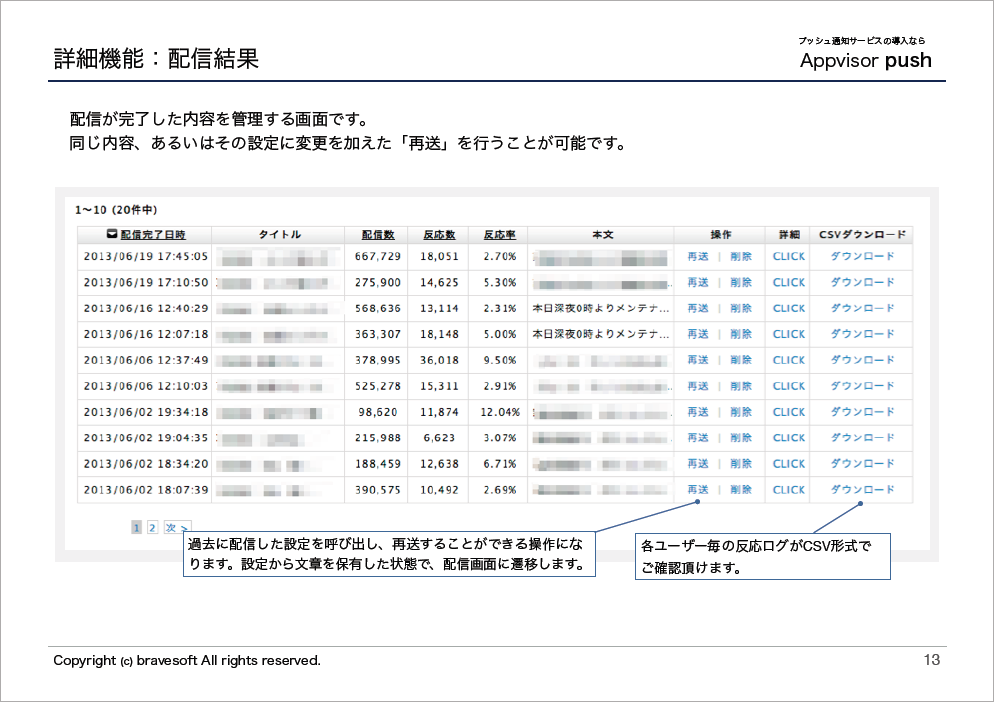Click 削除 for the 2013/06/19 17:45:05 row
Screen dimensions: 994x702
pyautogui.click(x=740, y=256)
